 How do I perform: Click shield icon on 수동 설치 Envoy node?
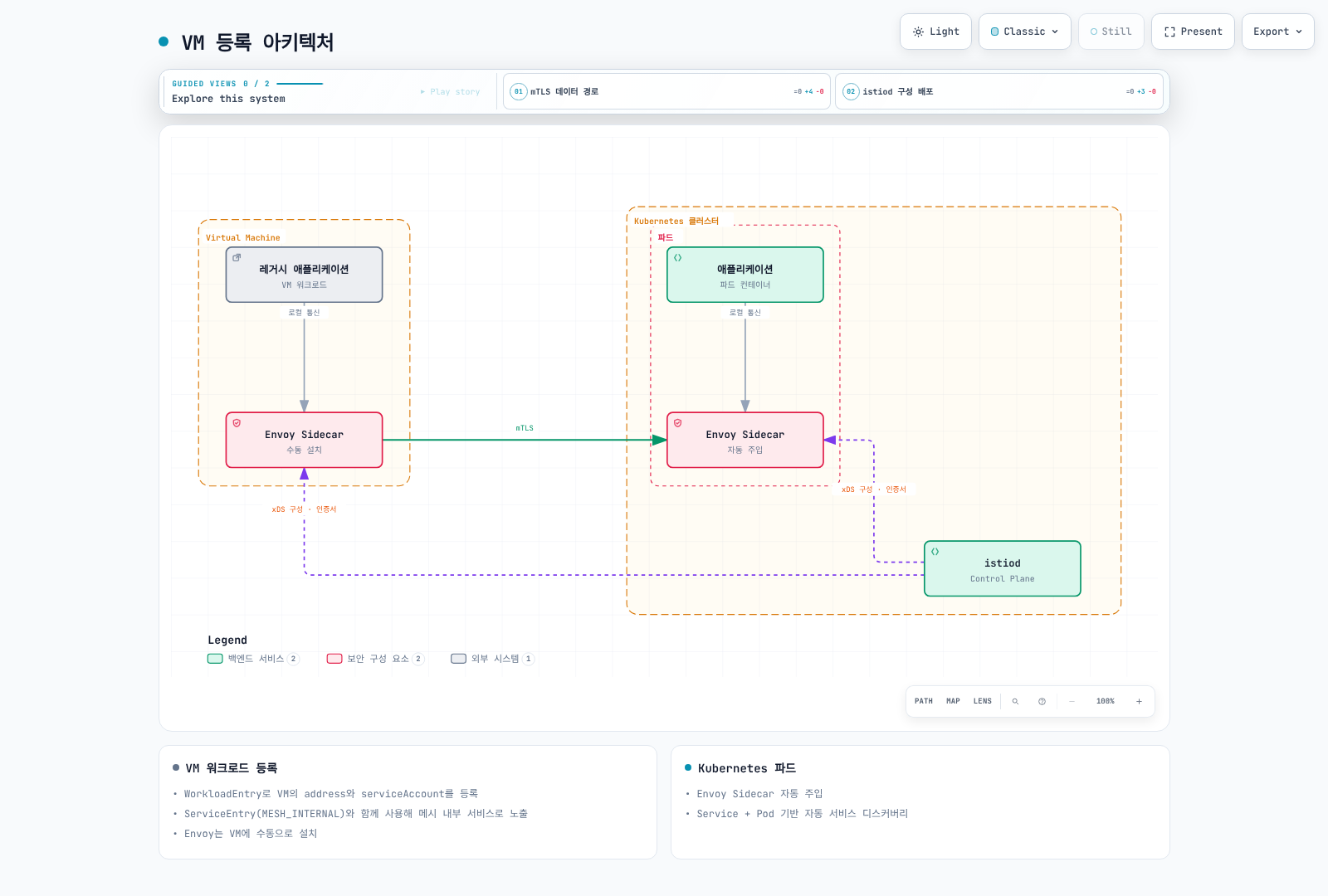tap(237, 423)
